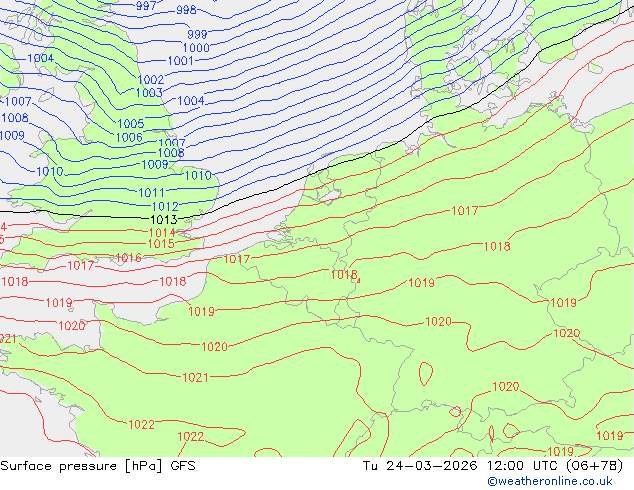The image size is (634, 490).
Task: Select the 1012 isobar label
Action: click(165, 207)
